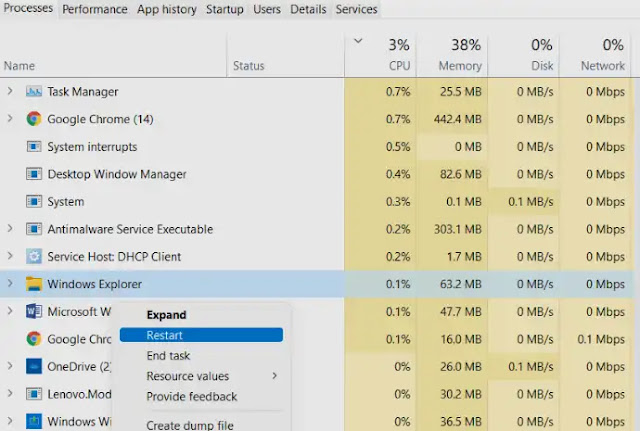Click the Windows Explorer folder icon
Screen dimensions: 640x431
(x=34, y=284)
